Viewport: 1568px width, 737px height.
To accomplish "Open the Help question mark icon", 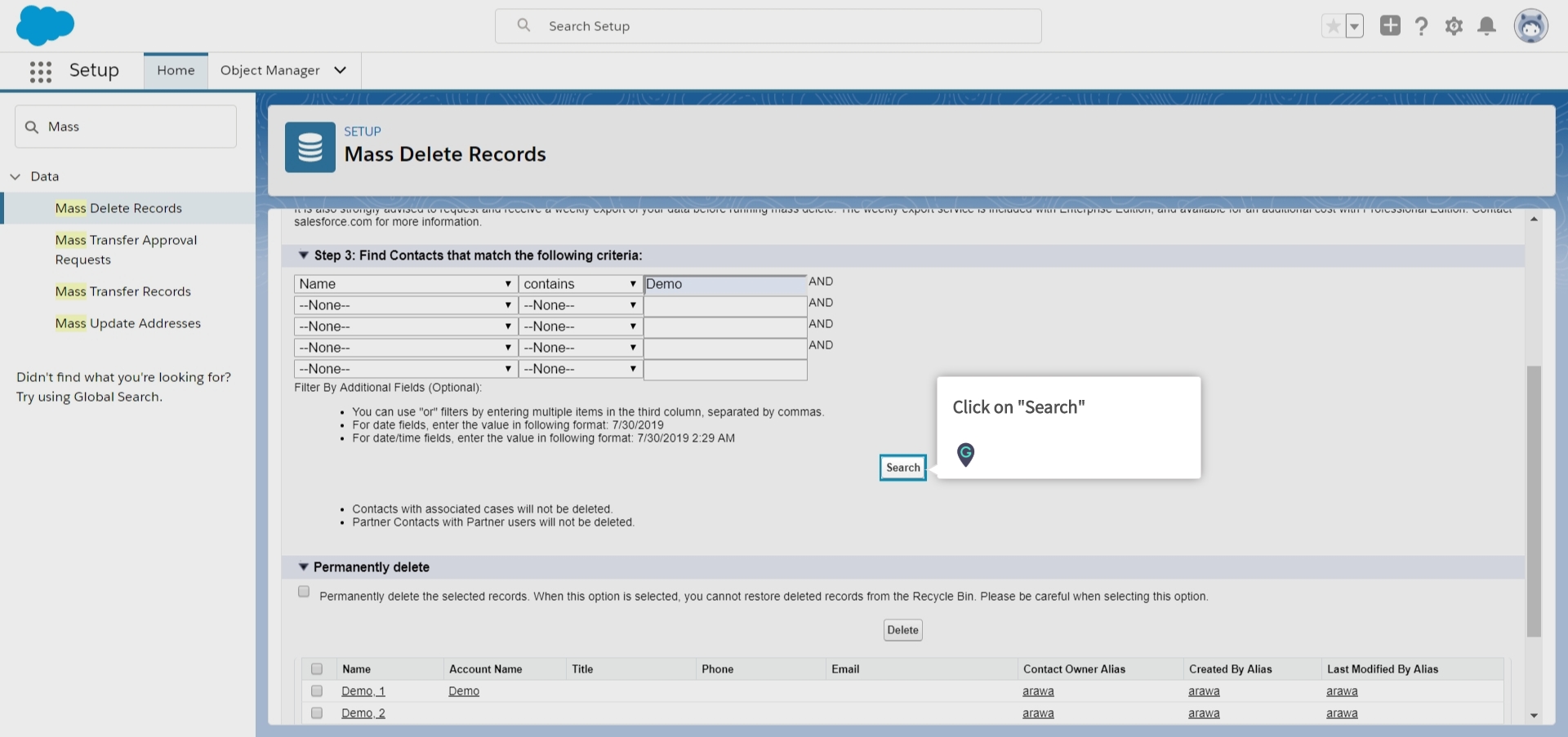I will (1421, 25).
